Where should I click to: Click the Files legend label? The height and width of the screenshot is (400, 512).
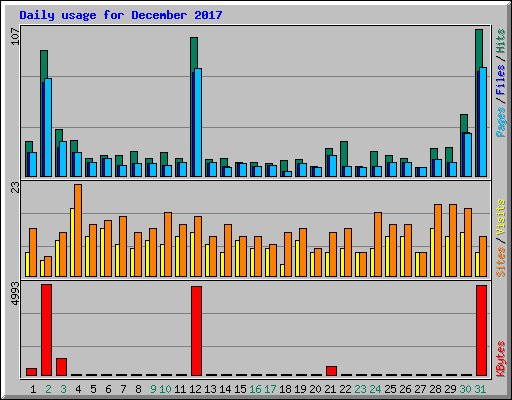point(500,80)
